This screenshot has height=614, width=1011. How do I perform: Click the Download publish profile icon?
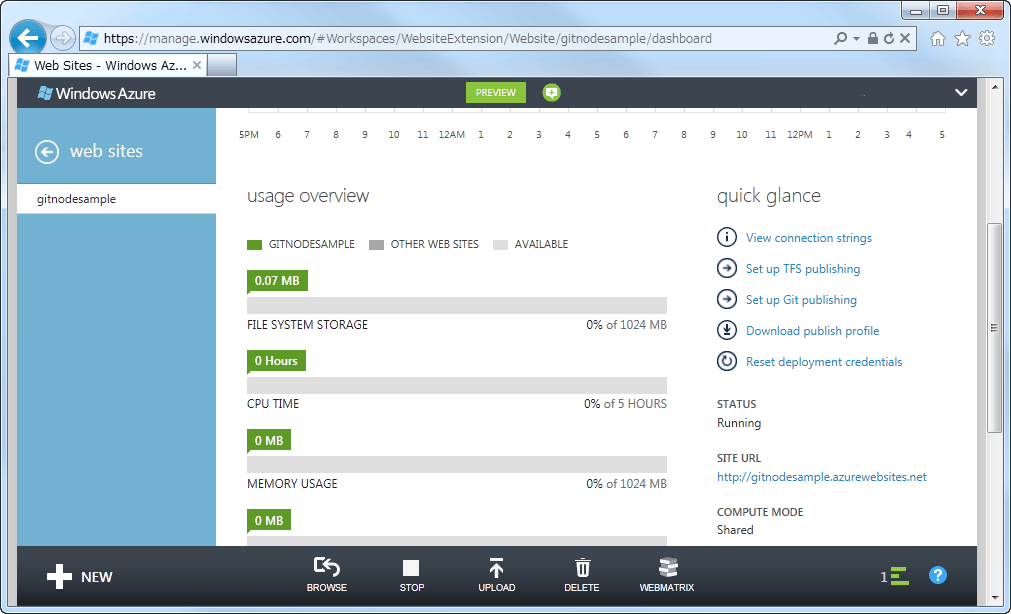click(727, 330)
